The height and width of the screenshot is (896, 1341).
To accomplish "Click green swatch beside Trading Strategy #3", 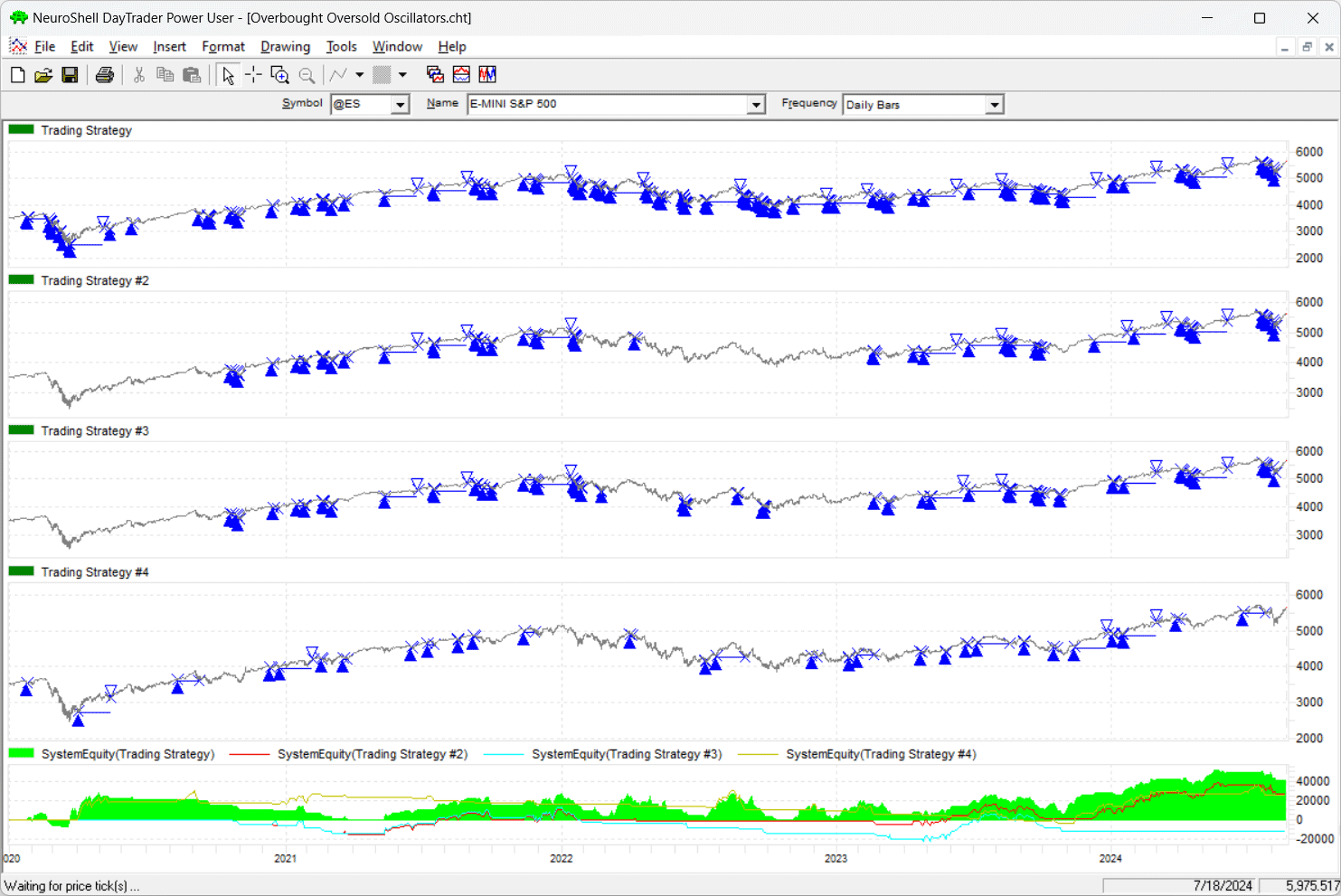I will point(21,429).
